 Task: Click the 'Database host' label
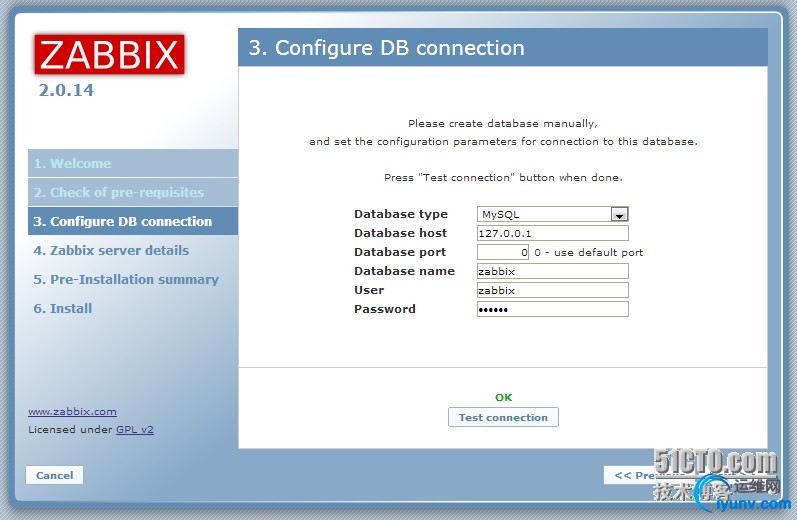pyautogui.click(x=401, y=233)
